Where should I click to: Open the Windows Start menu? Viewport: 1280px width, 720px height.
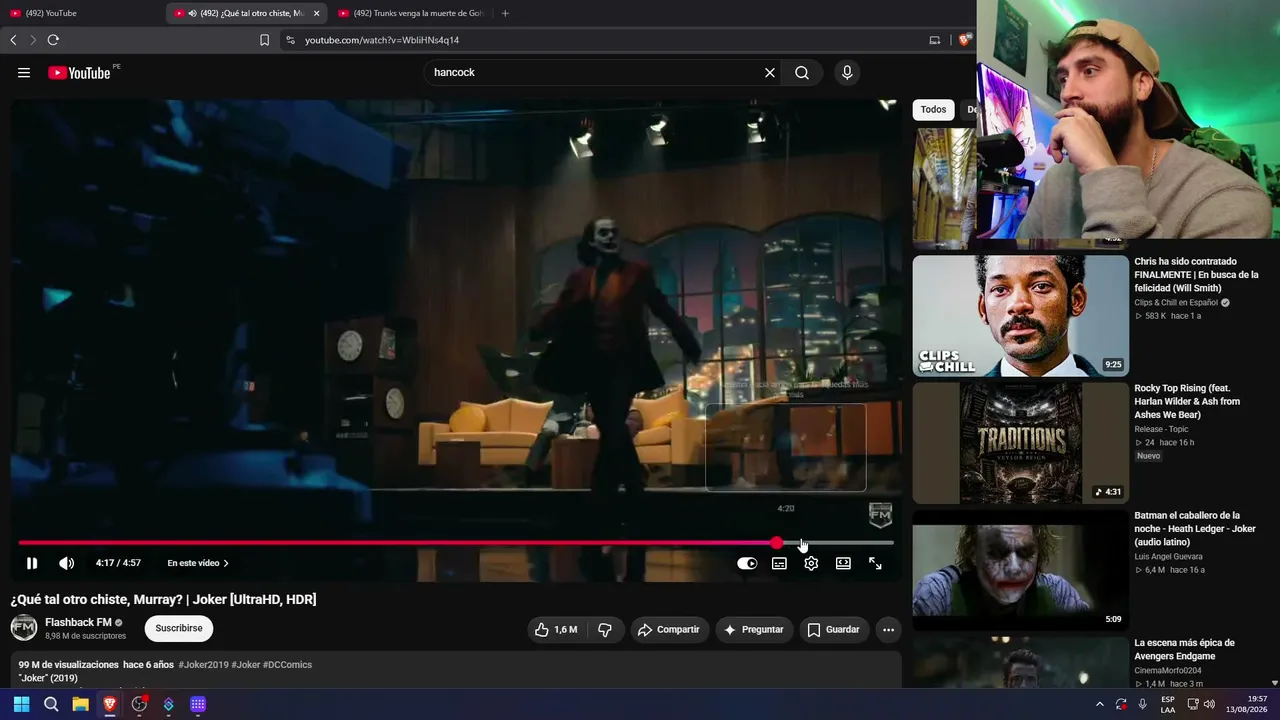[21, 704]
